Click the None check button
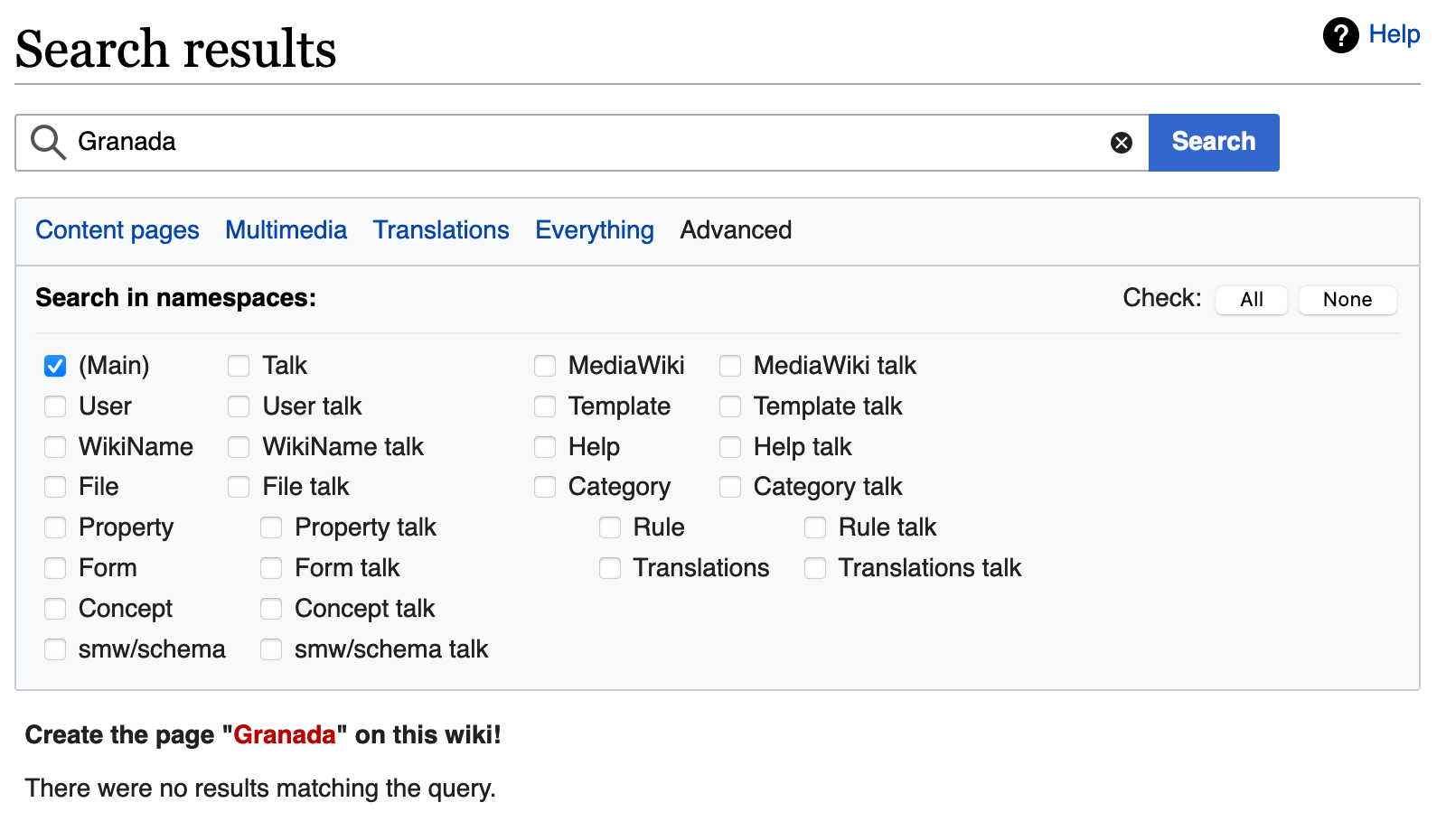This screenshot has width=1446, height=840. [1347, 300]
